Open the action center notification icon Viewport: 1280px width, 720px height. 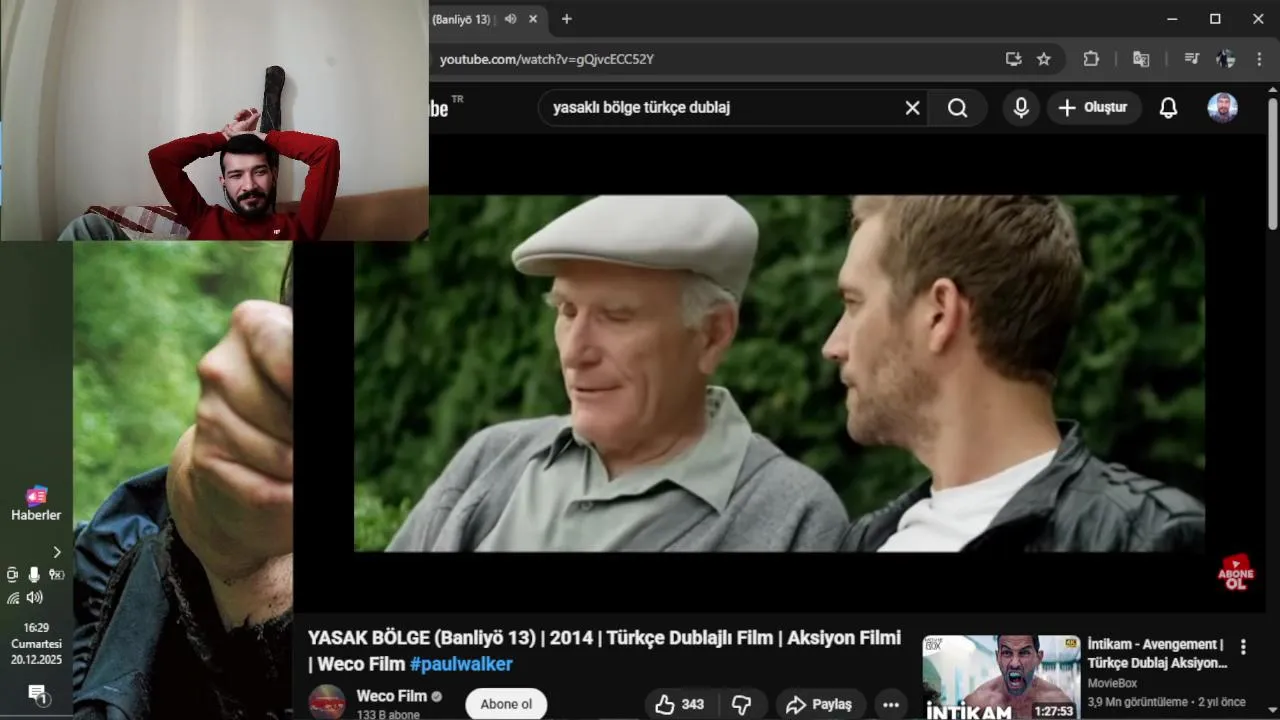tap(38, 693)
